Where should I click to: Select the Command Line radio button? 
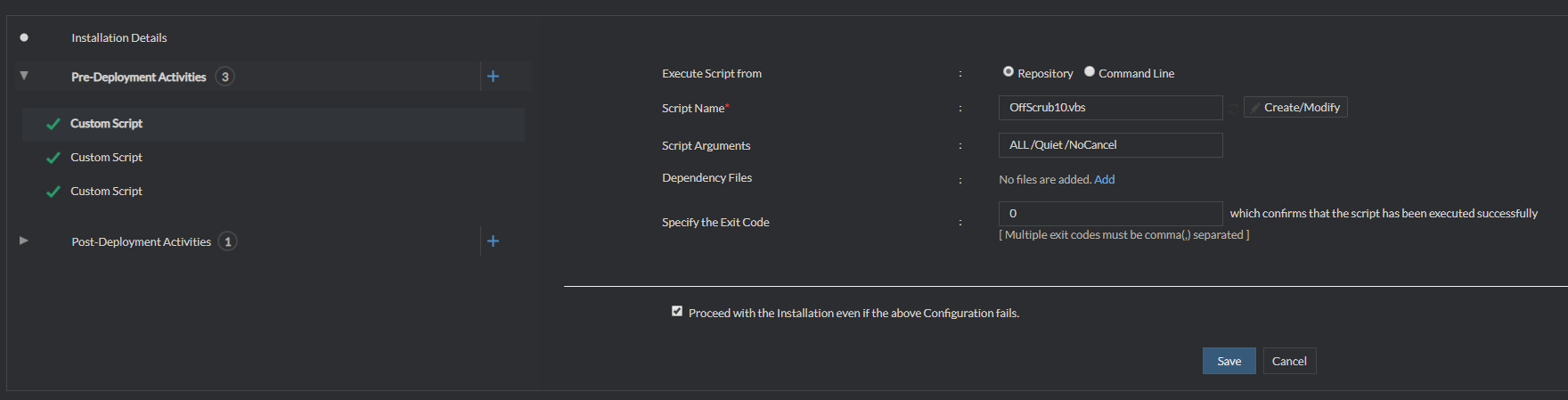tap(1090, 72)
